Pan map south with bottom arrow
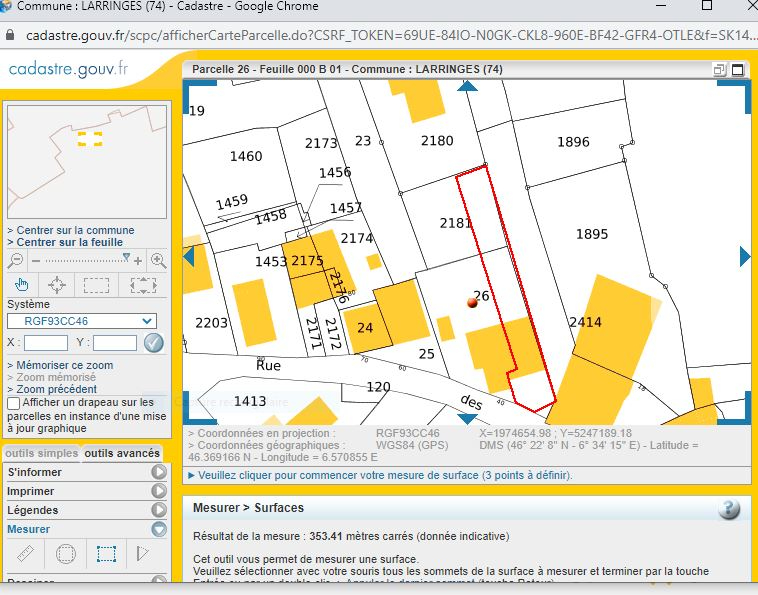758x595 pixels. click(x=467, y=418)
